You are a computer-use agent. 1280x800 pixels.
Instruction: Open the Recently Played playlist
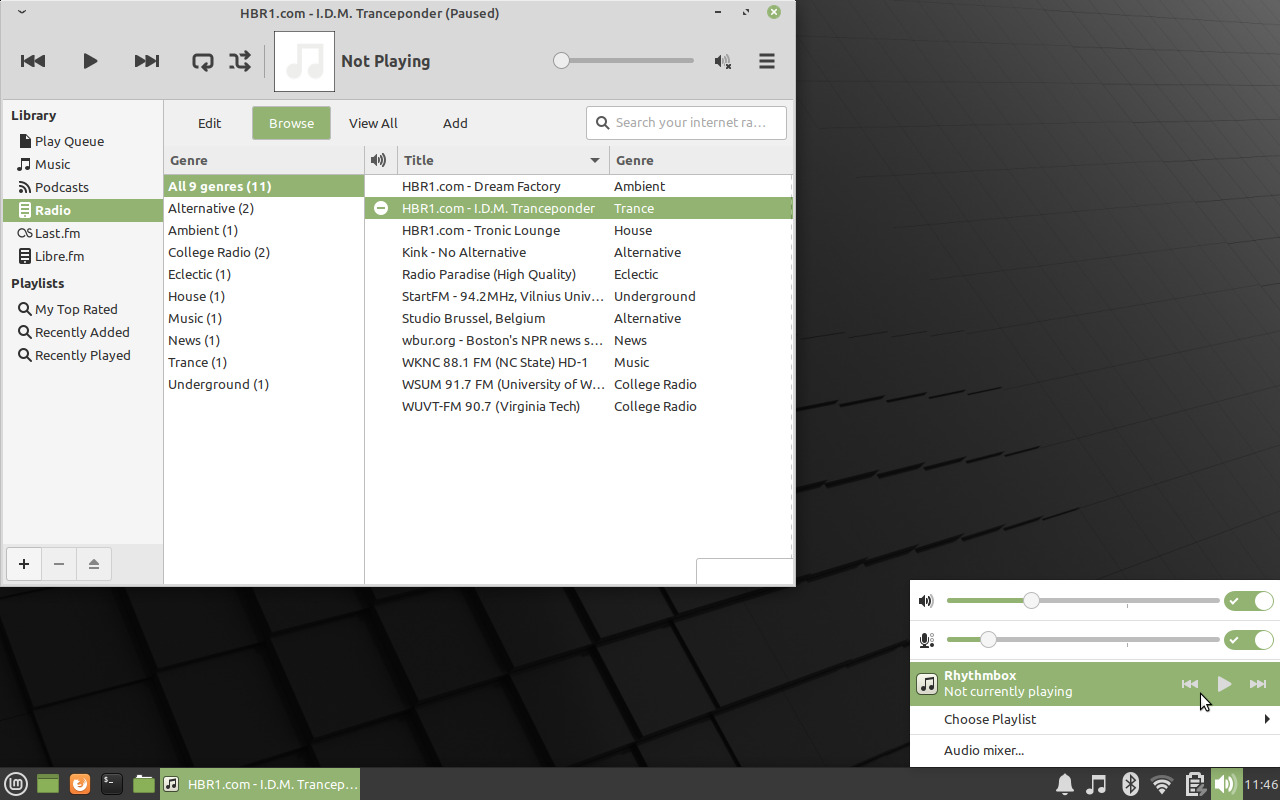[82, 355]
